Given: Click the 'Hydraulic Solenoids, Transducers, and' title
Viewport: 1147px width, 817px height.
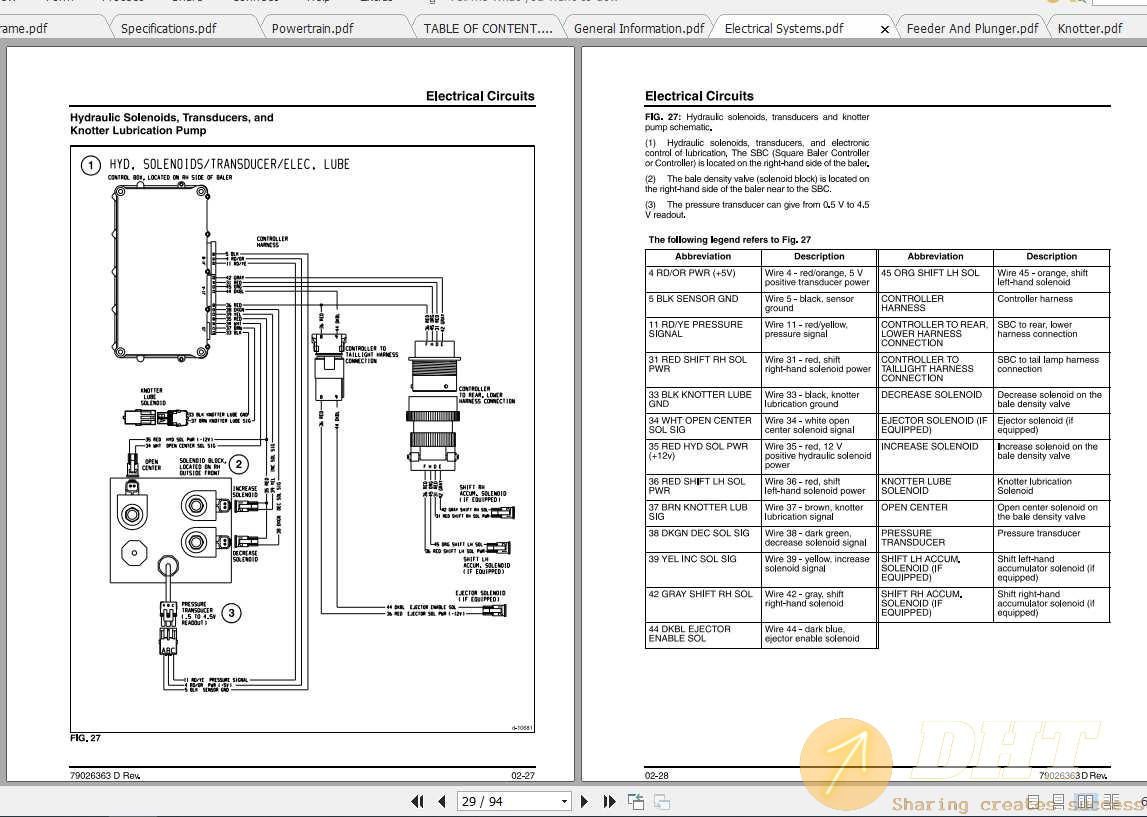Looking at the screenshot, I should [172, 117].
